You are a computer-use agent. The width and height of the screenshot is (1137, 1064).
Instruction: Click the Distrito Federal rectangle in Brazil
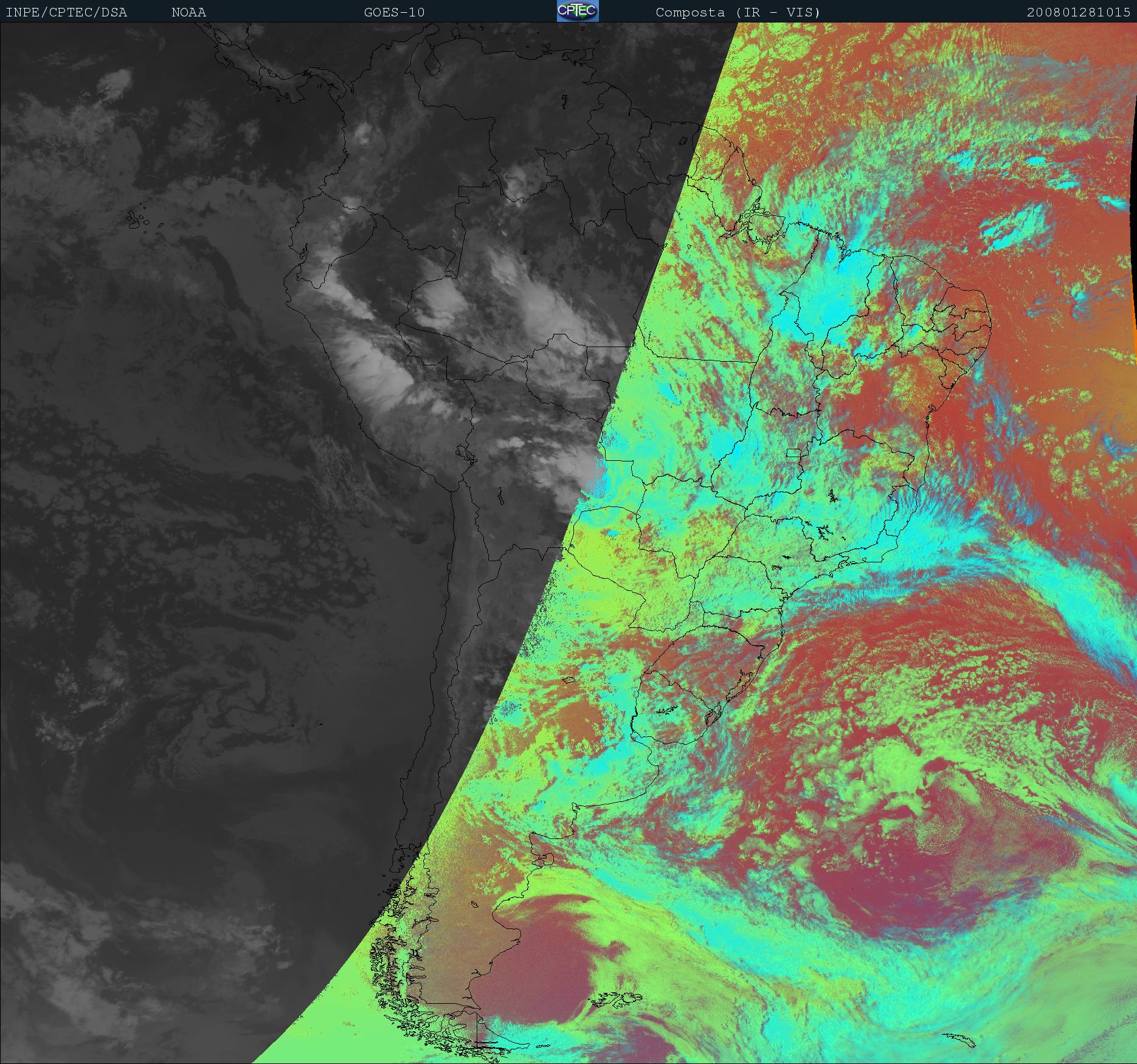(793, 452)
